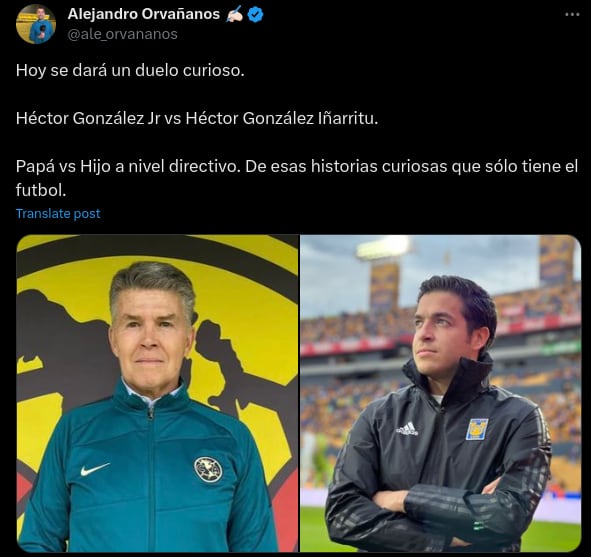Open the left photo with the teal jacket

[158, 393]
